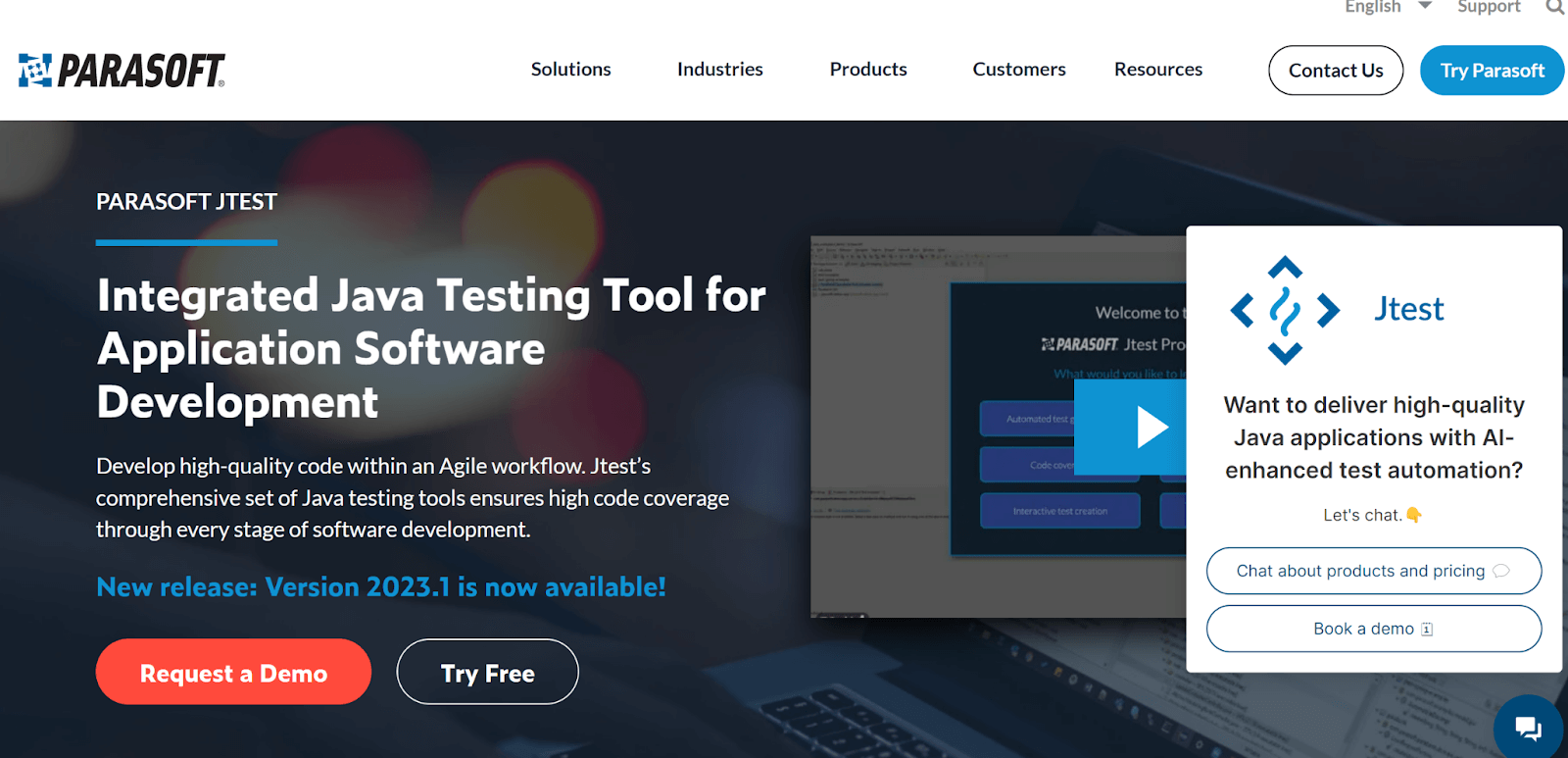This screenshot has width=1568, height=758.
Task: Click the Try Free button
Action: coord(488,672)
